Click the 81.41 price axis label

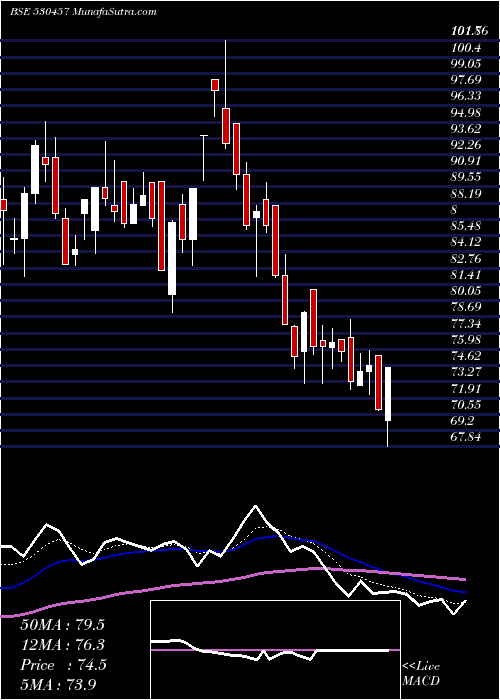(466, 275)
